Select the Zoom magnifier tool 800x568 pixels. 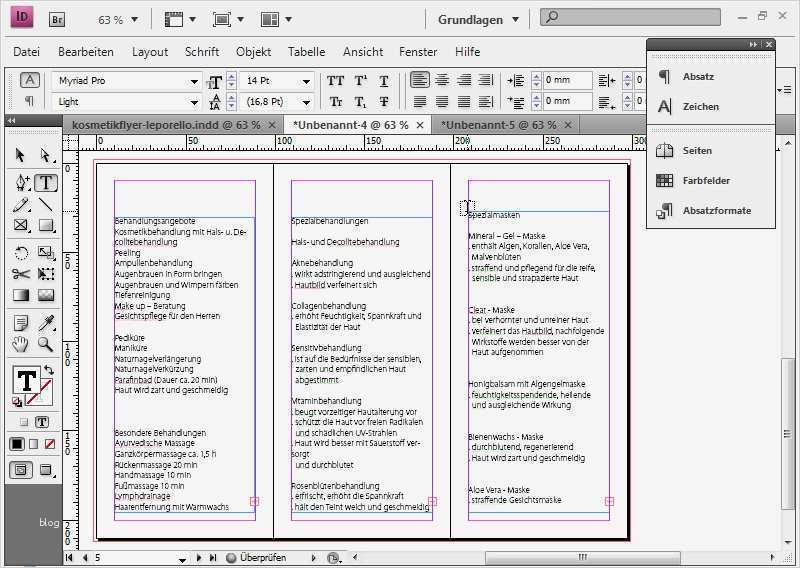click(x=46, y=344)
